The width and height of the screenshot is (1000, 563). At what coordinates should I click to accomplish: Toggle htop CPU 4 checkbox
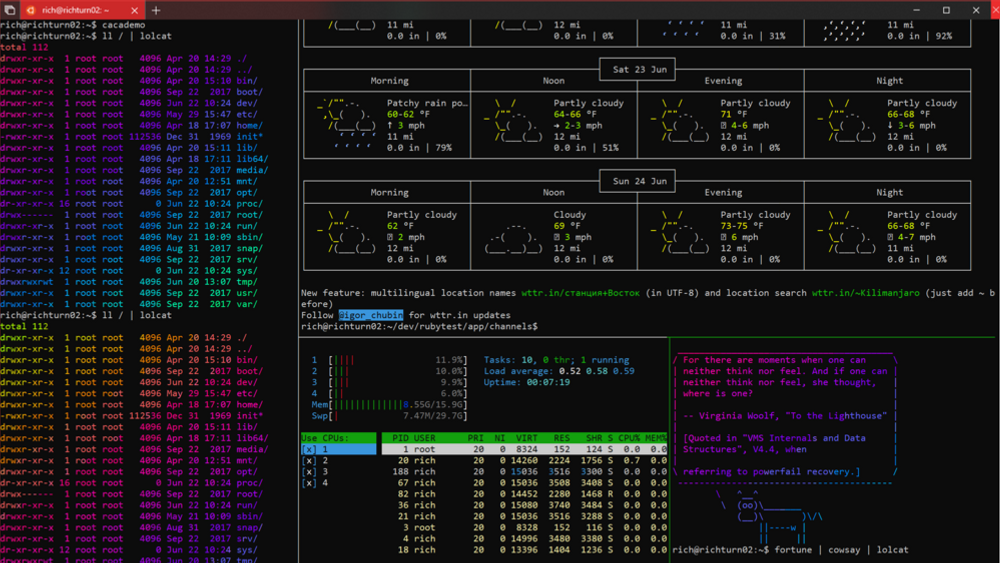(x=309, y=483)
